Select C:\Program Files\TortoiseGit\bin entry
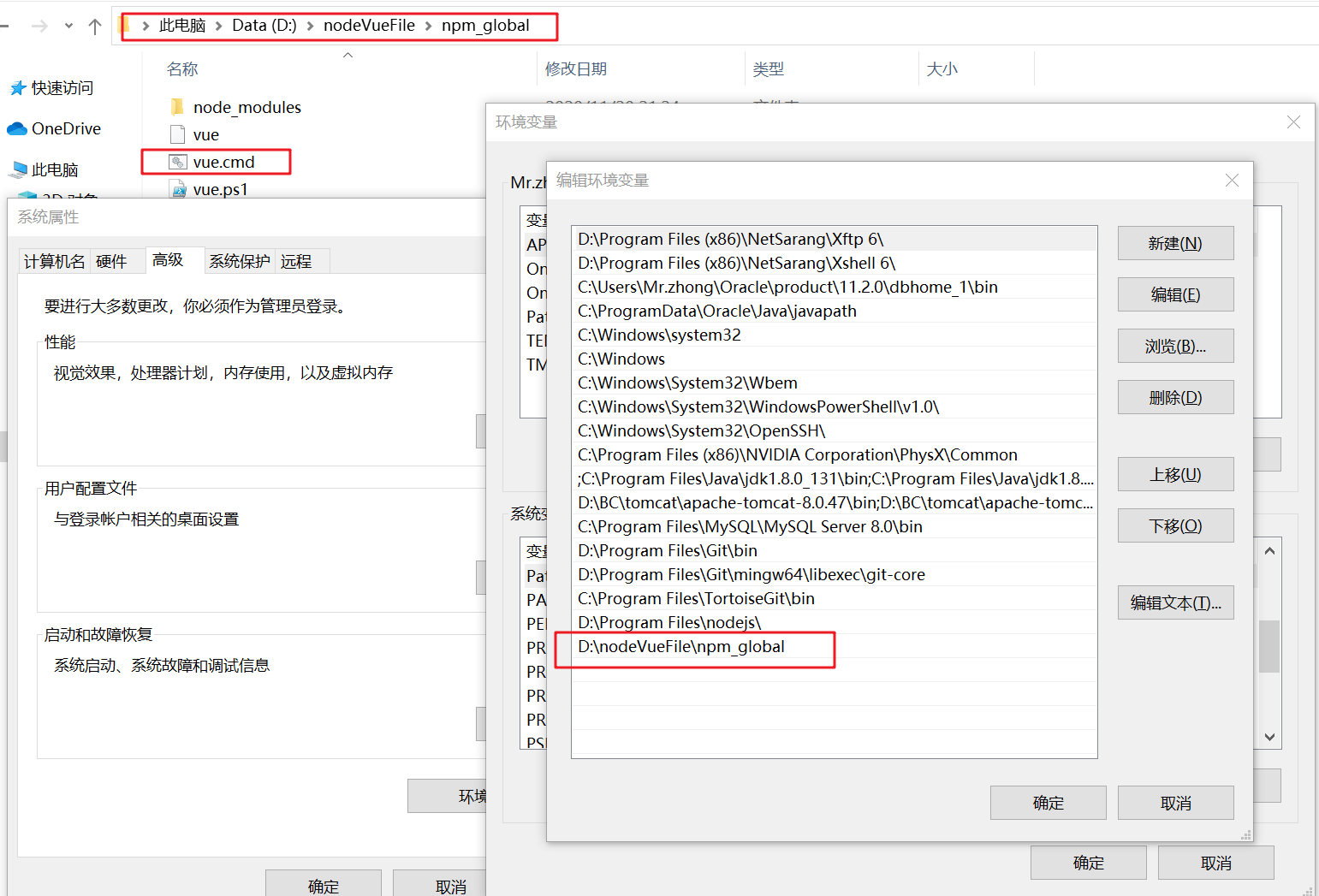Viewport: 1319px width, 896px height. [835, 598]
